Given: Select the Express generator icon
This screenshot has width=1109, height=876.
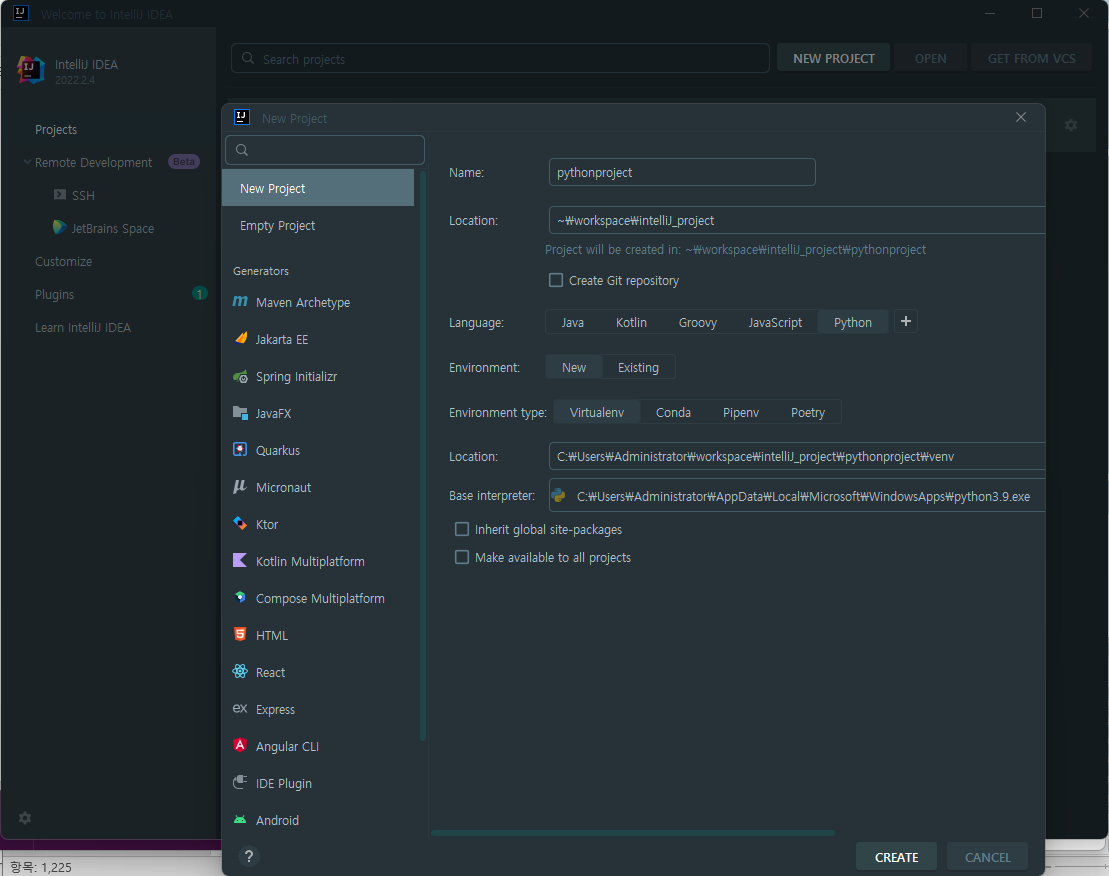Looking at the screenshot, I should coord(240,708).
